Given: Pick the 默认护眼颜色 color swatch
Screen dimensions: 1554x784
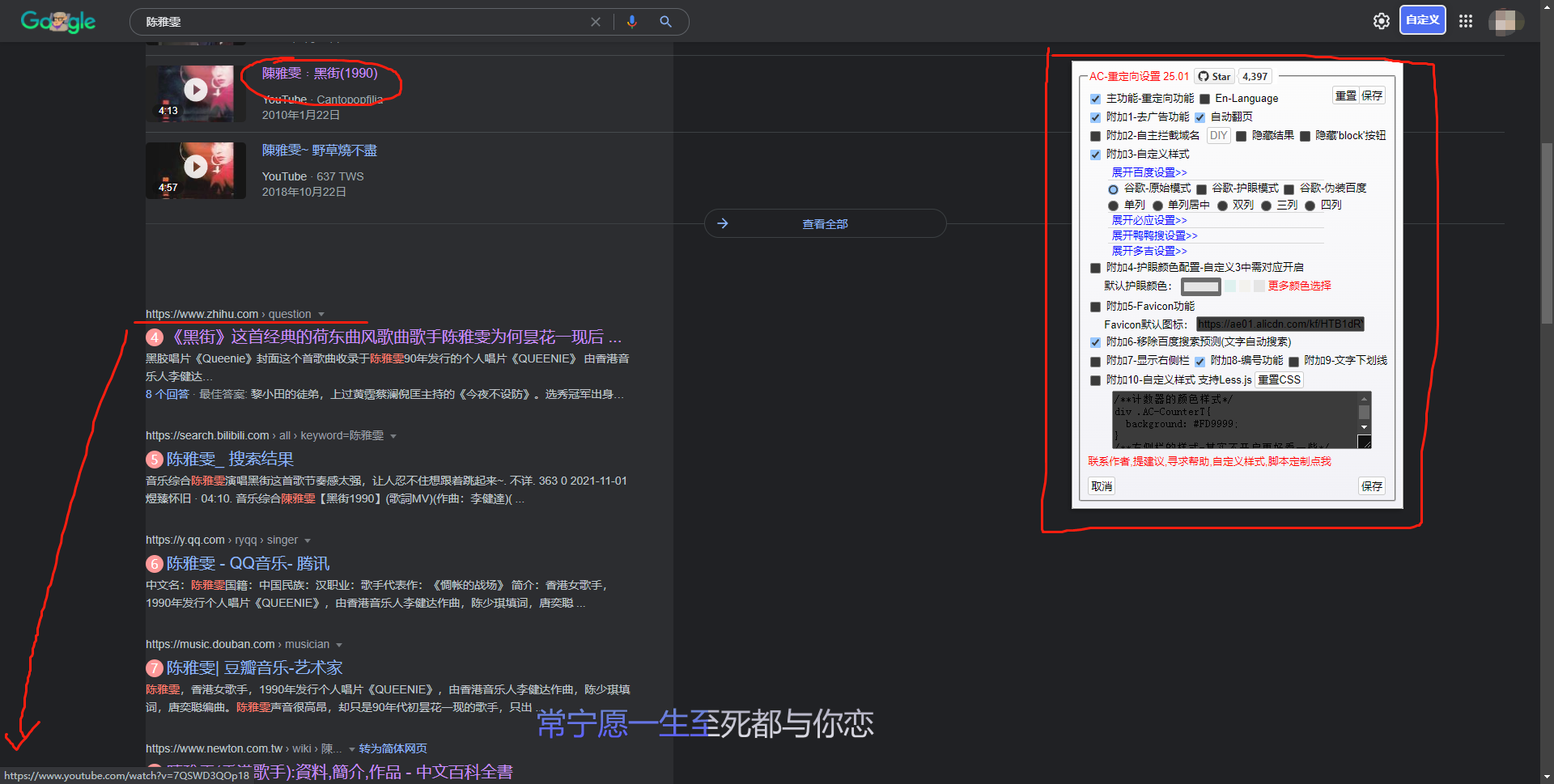Looking at the screenshot, I should 1200,286.
